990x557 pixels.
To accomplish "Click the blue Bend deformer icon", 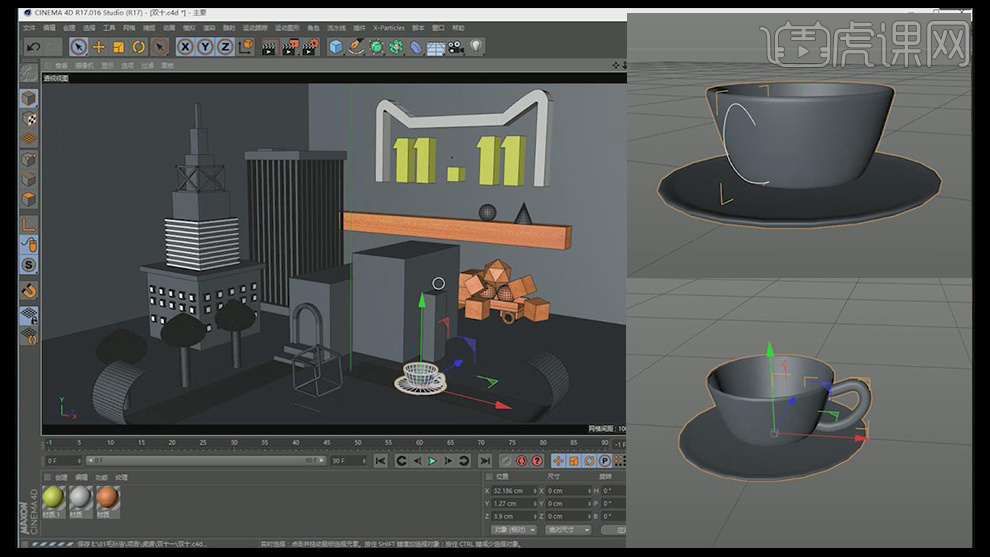I will point(416,47).
